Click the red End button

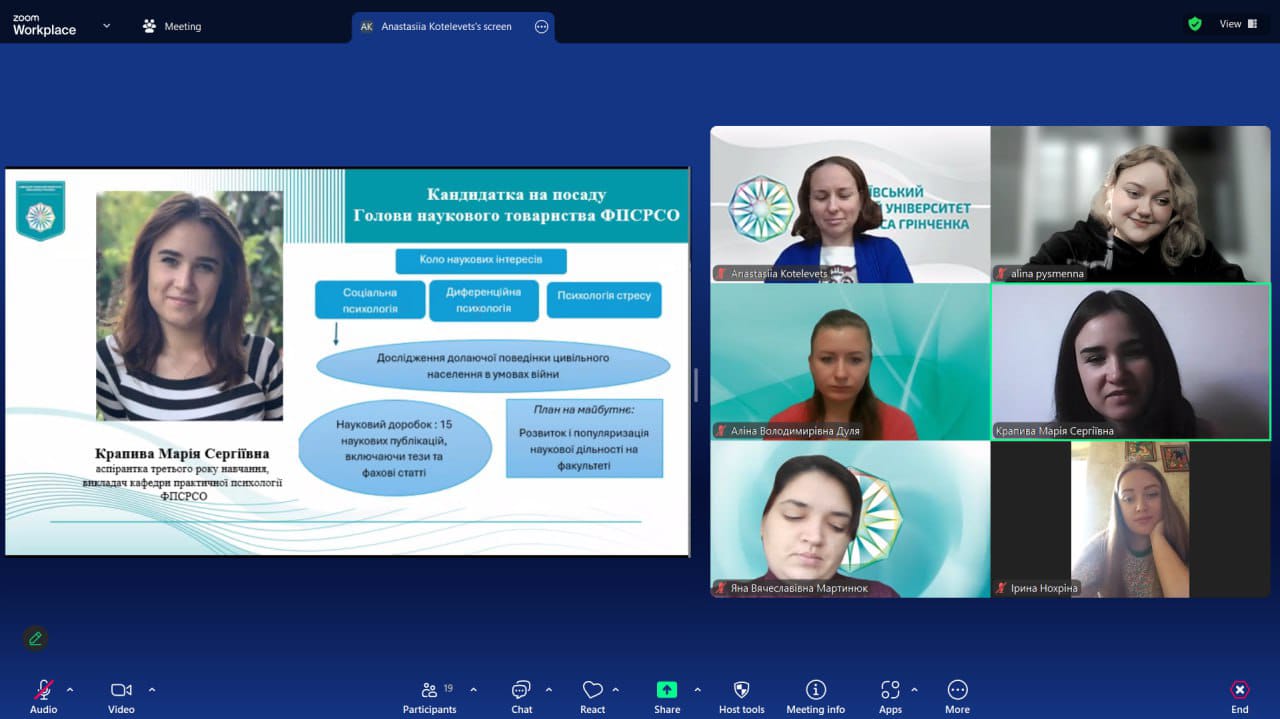pos(1239,690)
